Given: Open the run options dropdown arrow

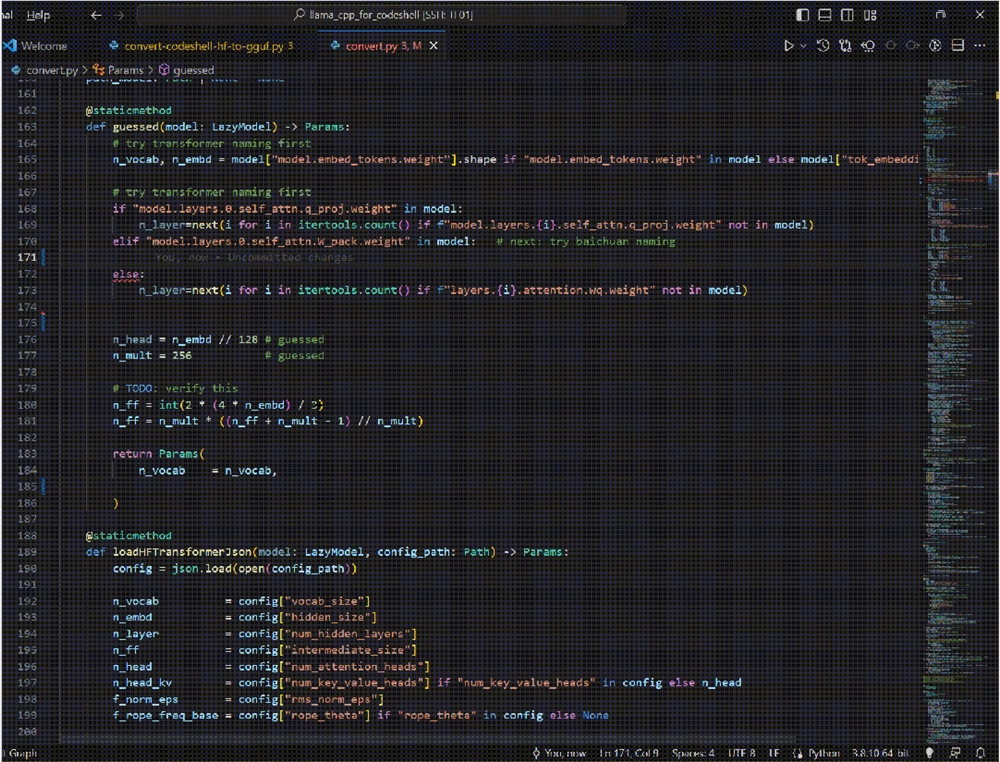Looking at the screenshot, I should (x=803, y=45).
